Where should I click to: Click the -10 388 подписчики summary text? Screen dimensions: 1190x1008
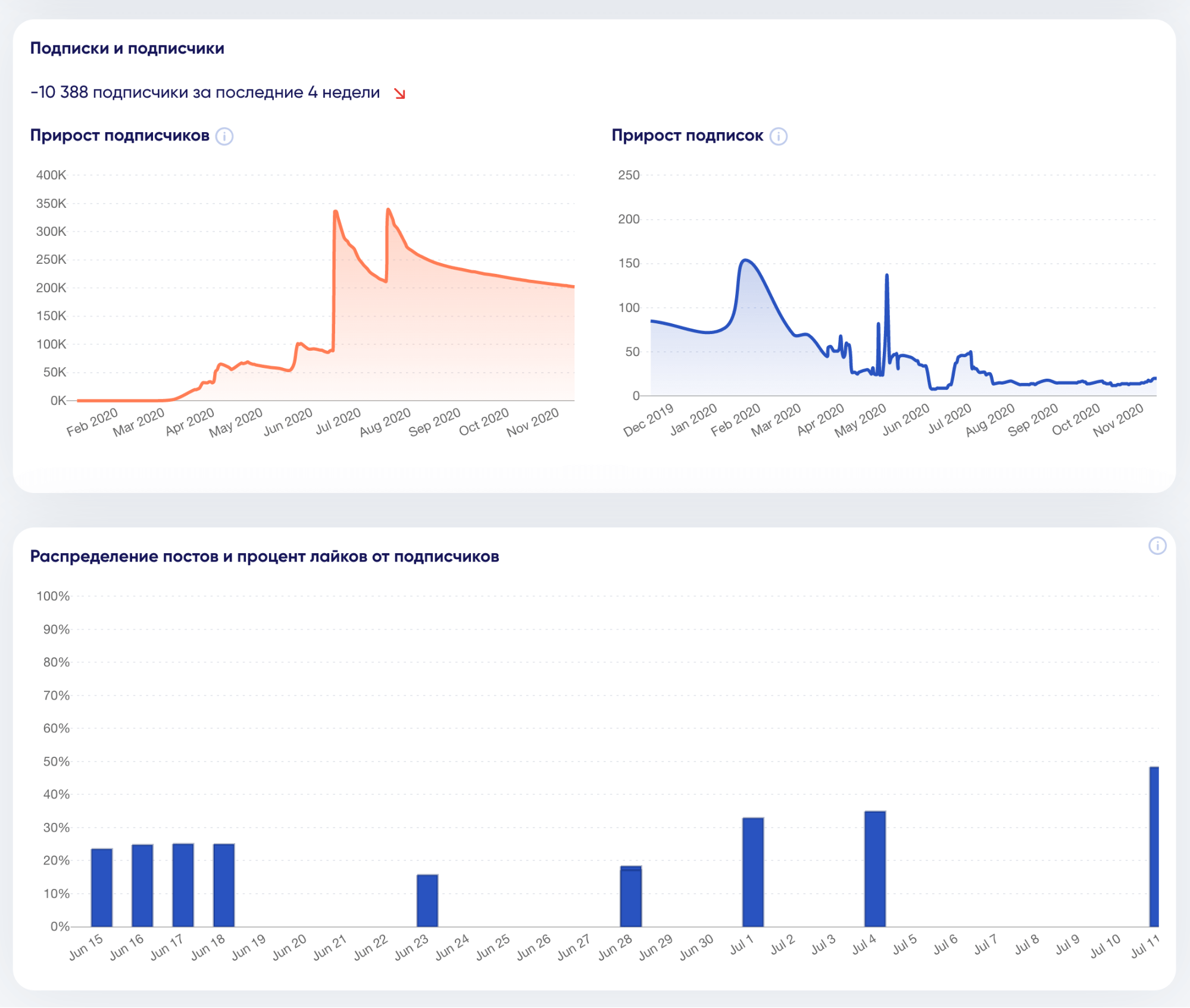[205, 92]
